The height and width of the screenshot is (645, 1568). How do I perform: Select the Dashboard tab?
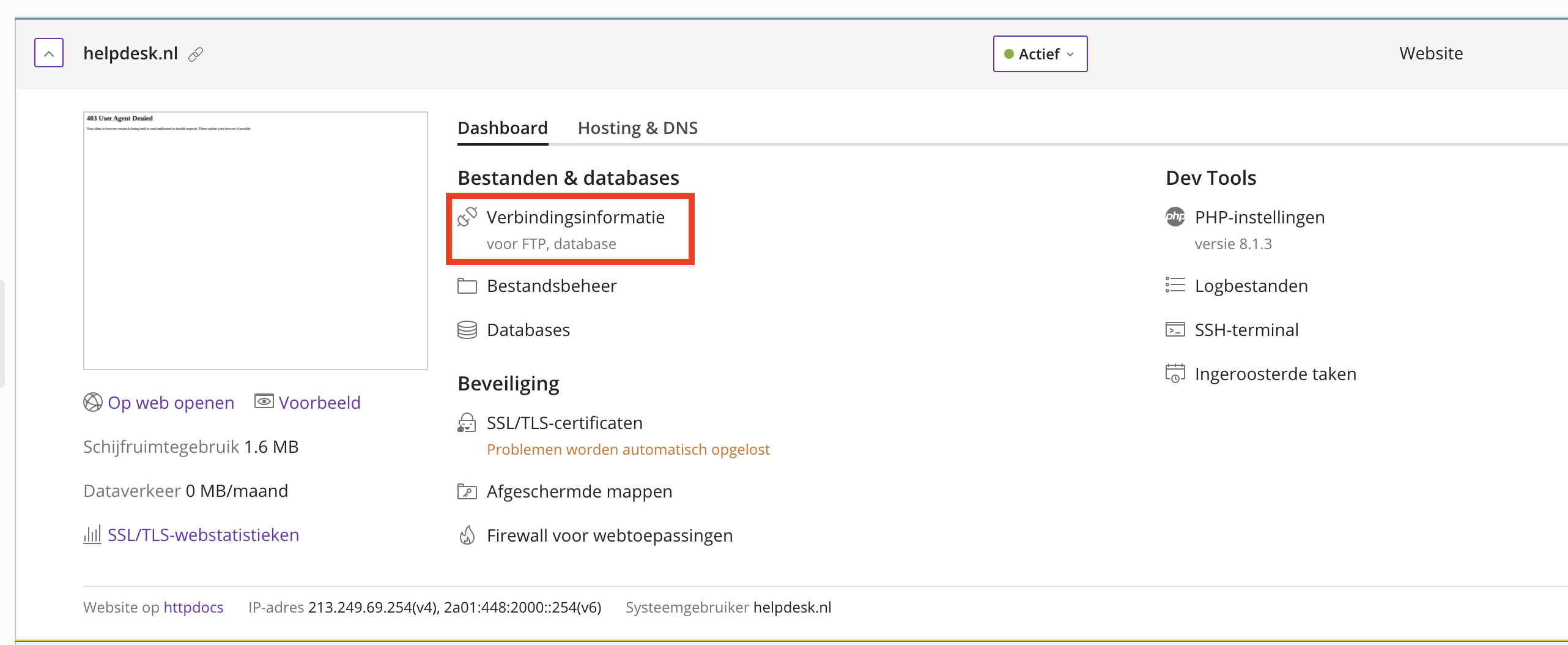click(502, 128)
